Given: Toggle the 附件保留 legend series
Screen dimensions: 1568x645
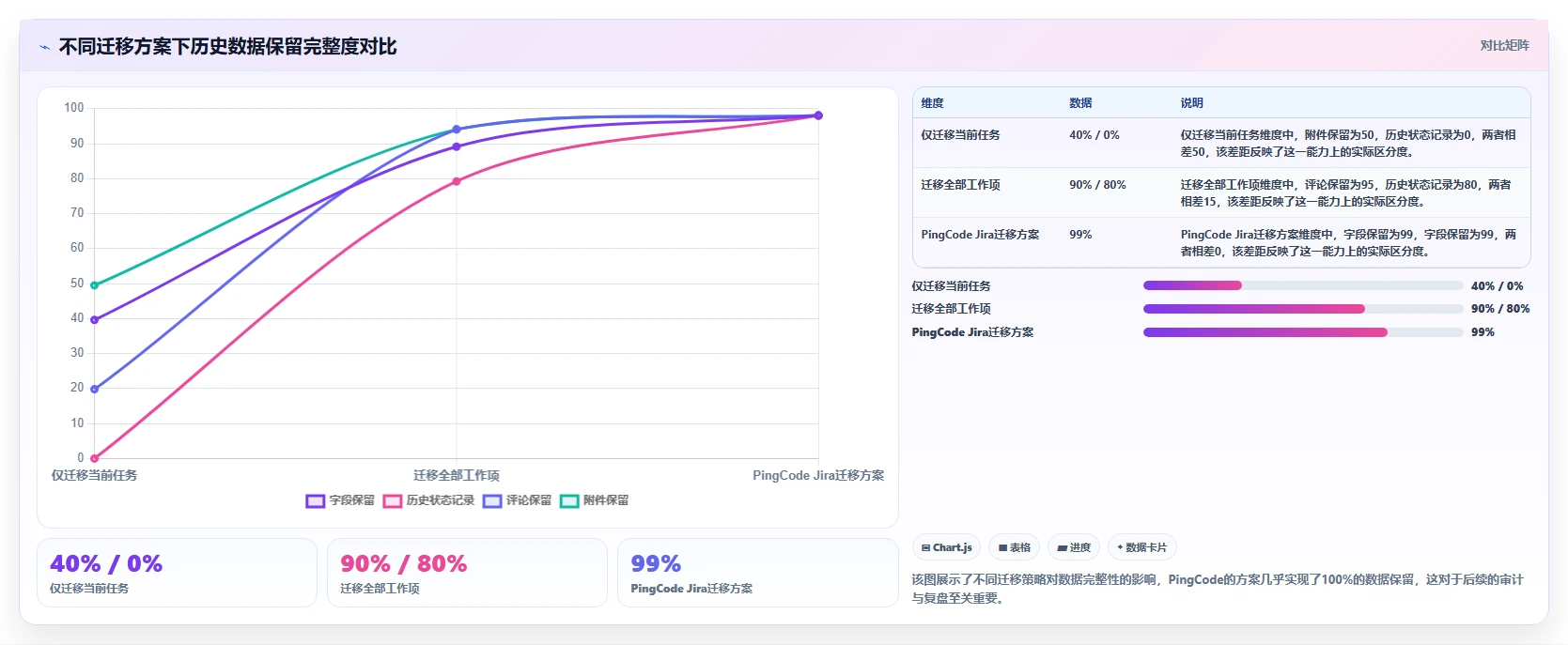Looking at the screenshot, I should pyautogui.click(x=594, y=500).
